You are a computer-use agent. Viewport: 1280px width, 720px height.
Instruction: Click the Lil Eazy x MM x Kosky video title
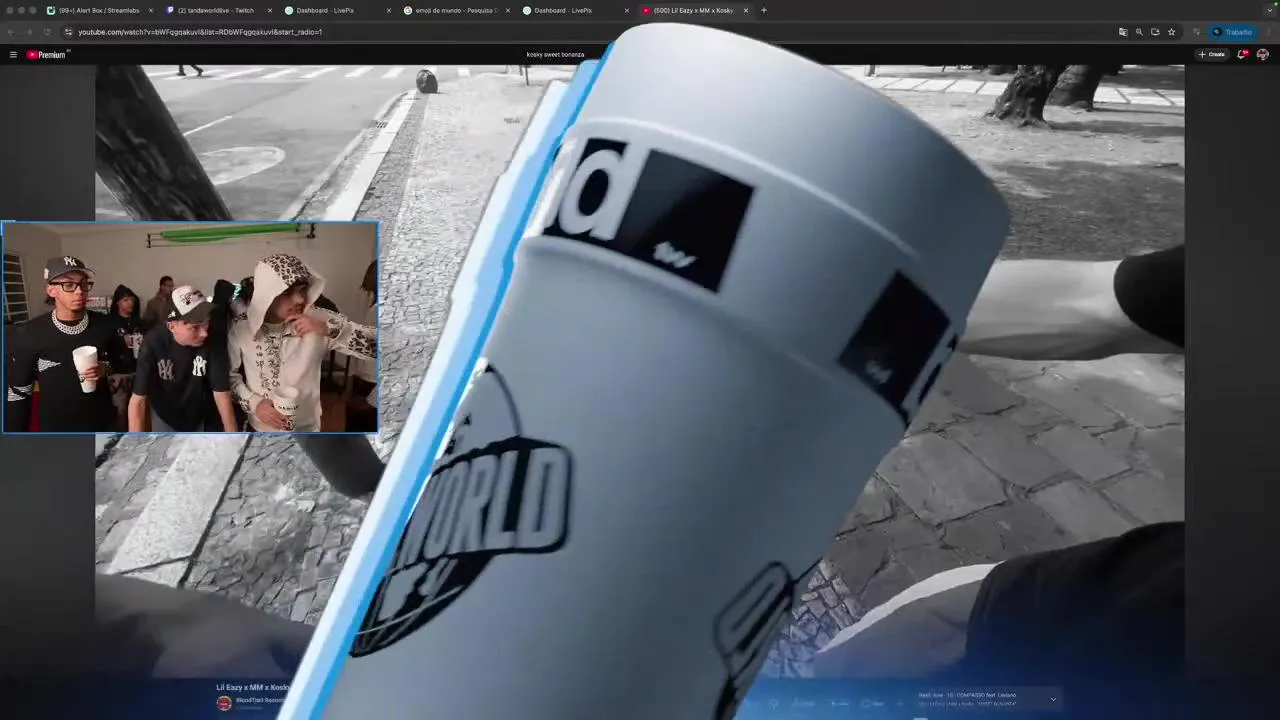click(x=253, y=687)
